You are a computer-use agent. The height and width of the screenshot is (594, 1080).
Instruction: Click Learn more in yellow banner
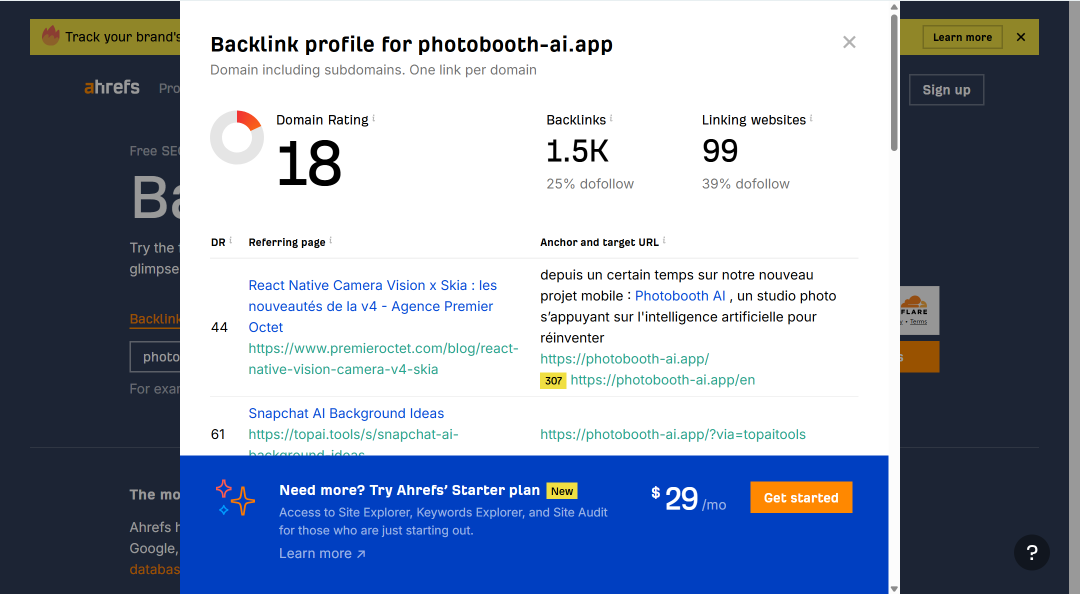pyautogui.click(x=962, y=37)
